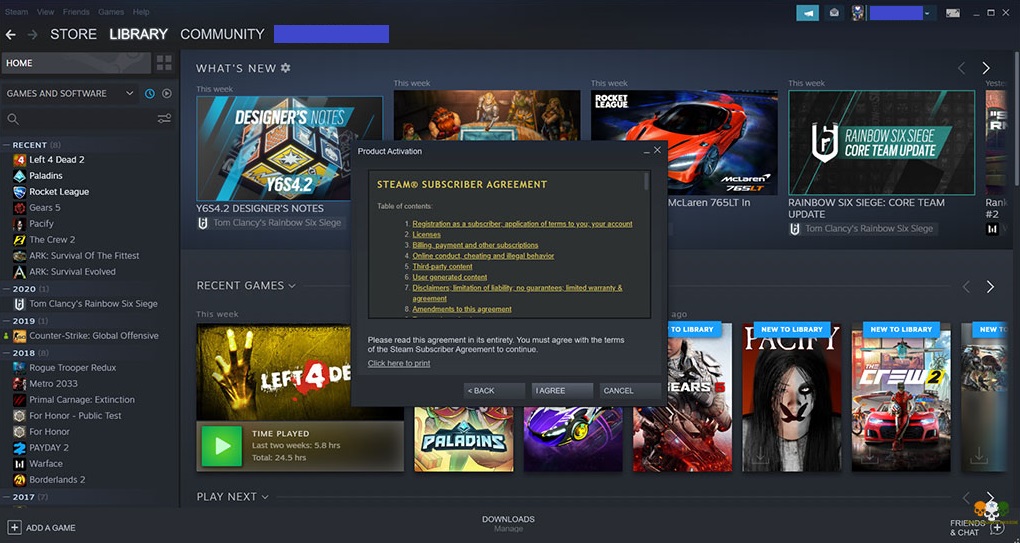This screenshot has width=1020, height=543.
Task: Show next Recent Games arrow
Action: pyautogui.click(x=989, y=287)
